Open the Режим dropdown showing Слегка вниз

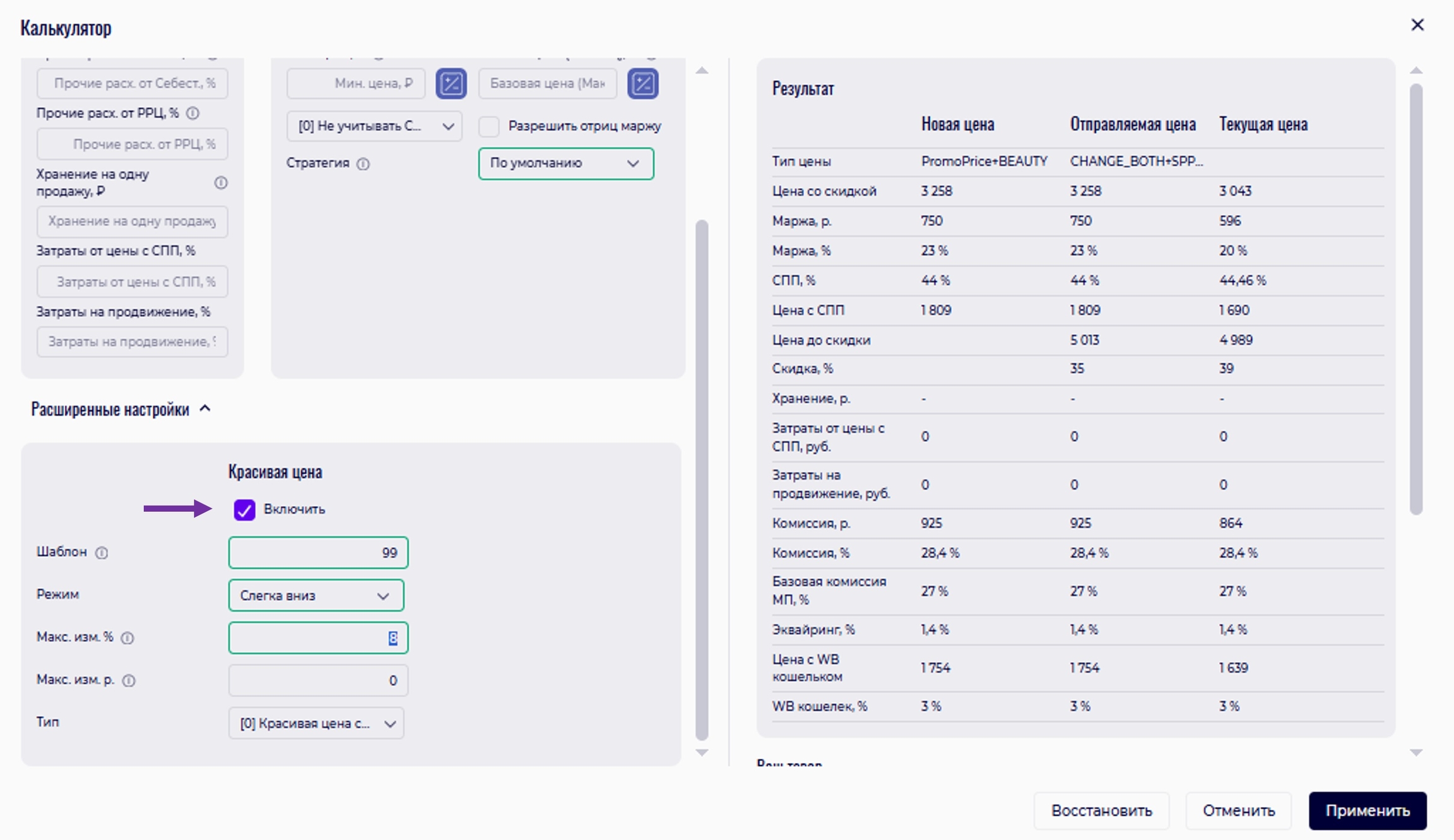[x=316, y=596]
